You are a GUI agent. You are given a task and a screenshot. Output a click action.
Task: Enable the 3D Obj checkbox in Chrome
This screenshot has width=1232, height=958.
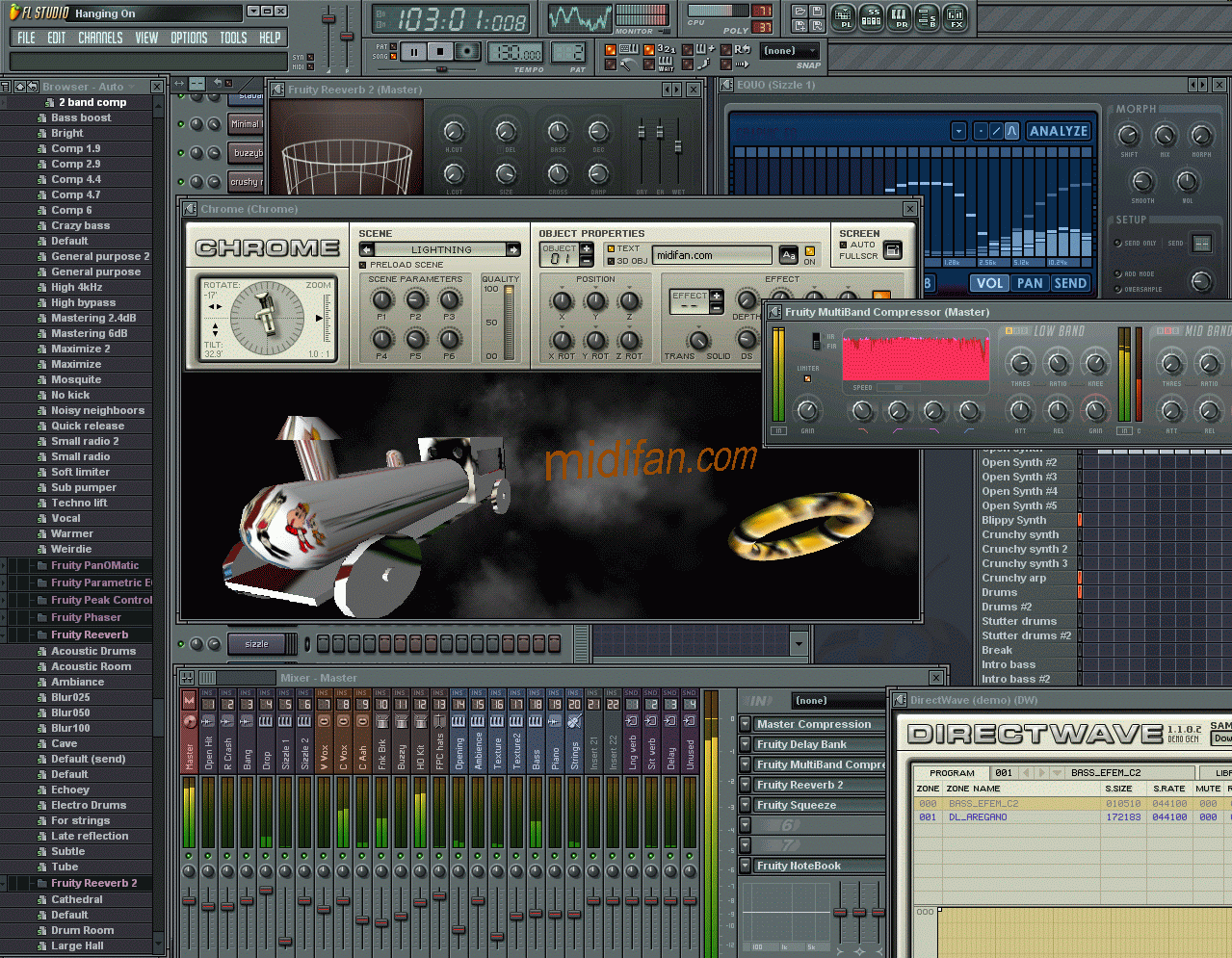click(610, 261)
